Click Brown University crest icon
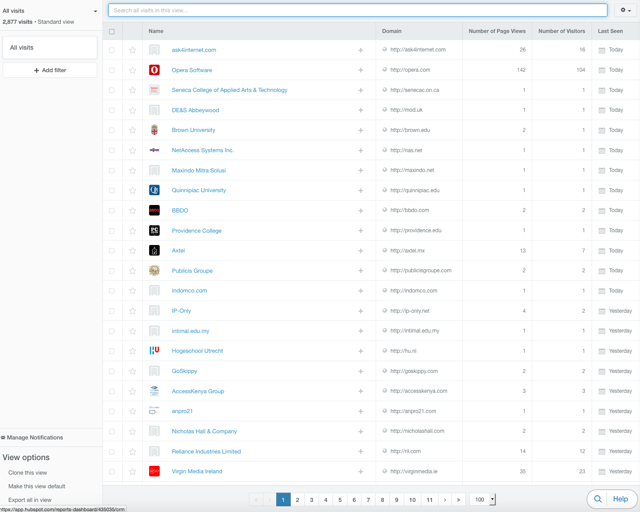The height and width of the screenshot is (512, 640). pyautogui.click(x=154, y=130)
